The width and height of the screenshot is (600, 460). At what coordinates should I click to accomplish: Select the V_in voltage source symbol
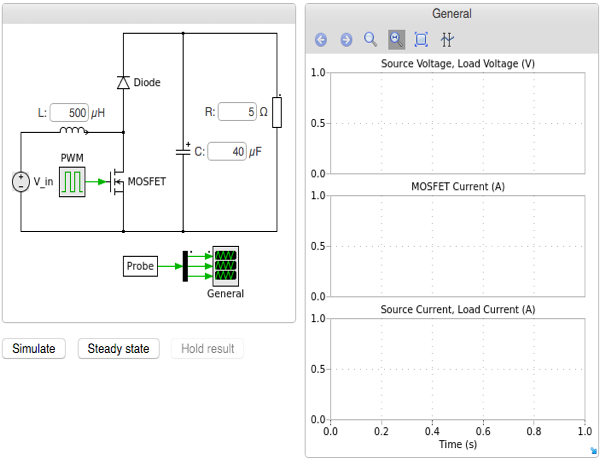pyautogui.click(x=21, y=182)
